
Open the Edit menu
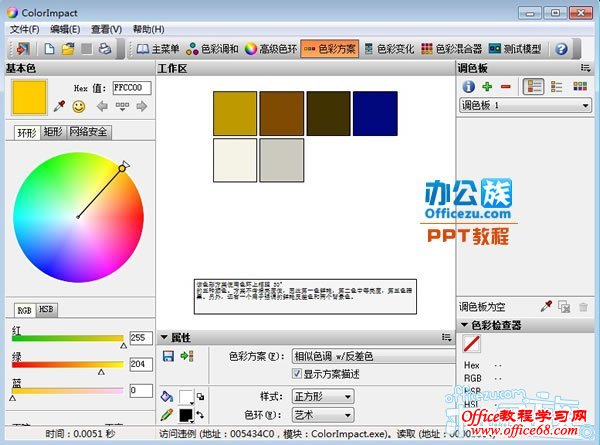pyautogui.click(x=65, y=29)
